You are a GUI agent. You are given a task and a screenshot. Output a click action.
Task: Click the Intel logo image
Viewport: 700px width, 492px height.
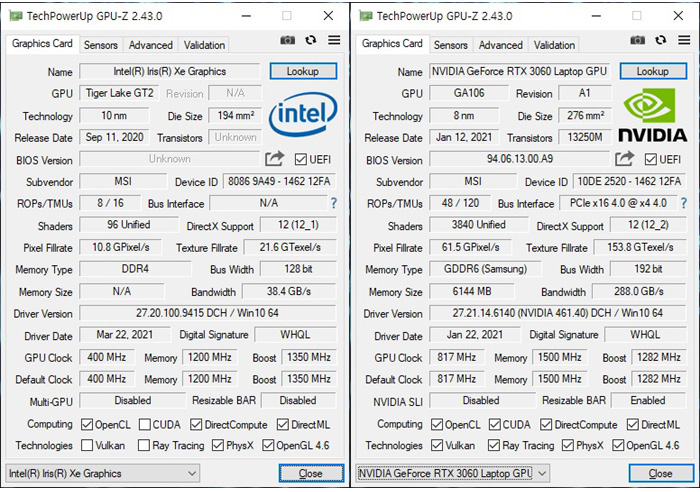303,115
